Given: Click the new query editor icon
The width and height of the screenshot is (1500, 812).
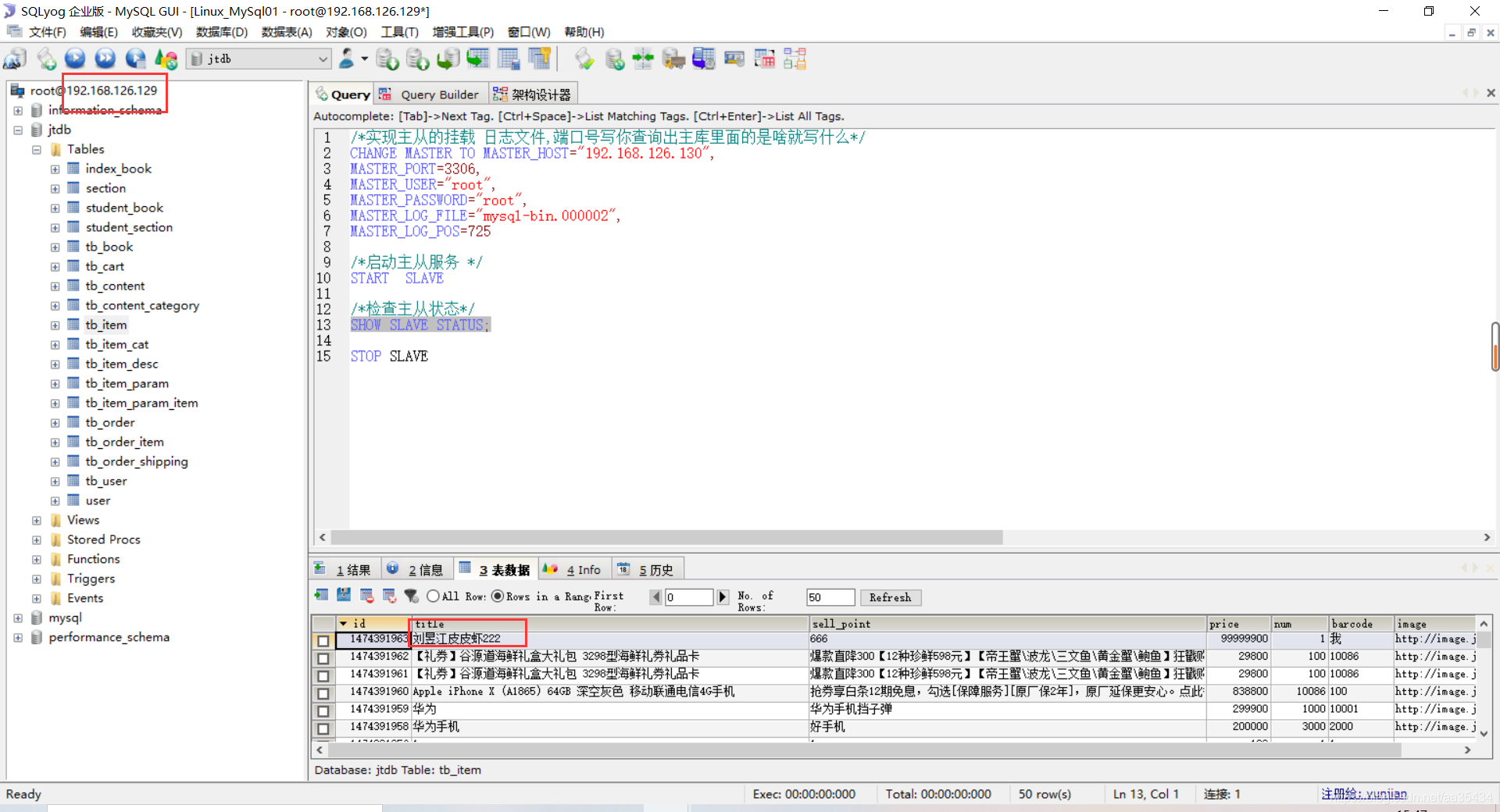Looking at the screenshot, I should [x=46, y=59].
